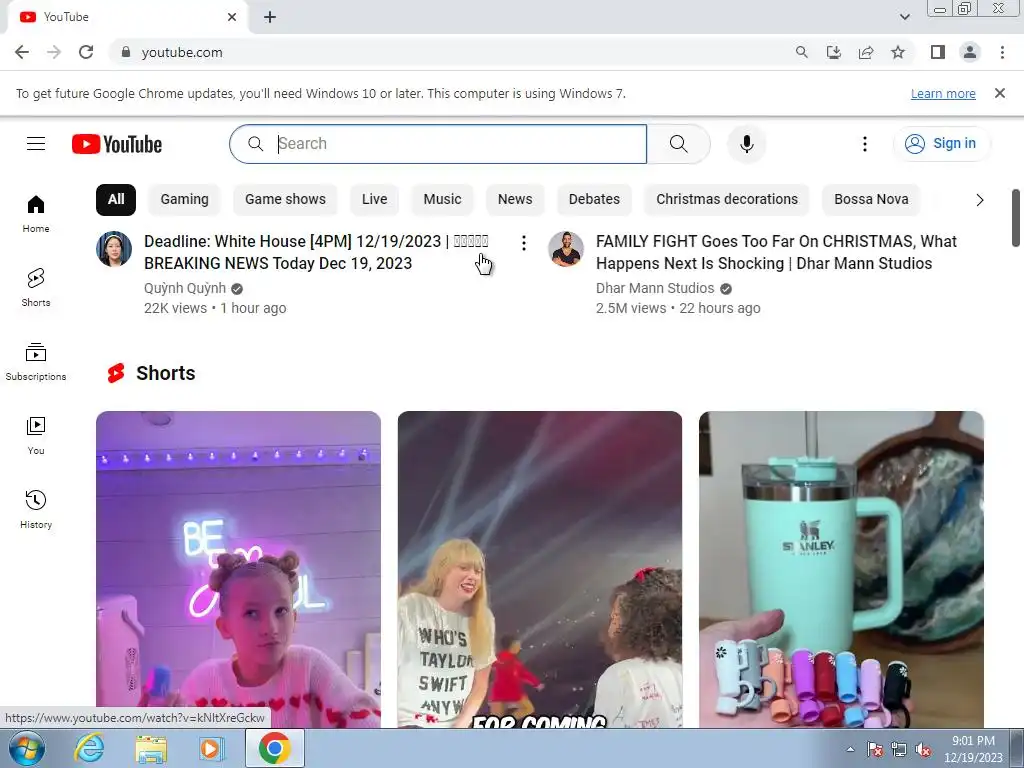
Task: Start voice search with the microphone icon
Action: pos(746,144)
